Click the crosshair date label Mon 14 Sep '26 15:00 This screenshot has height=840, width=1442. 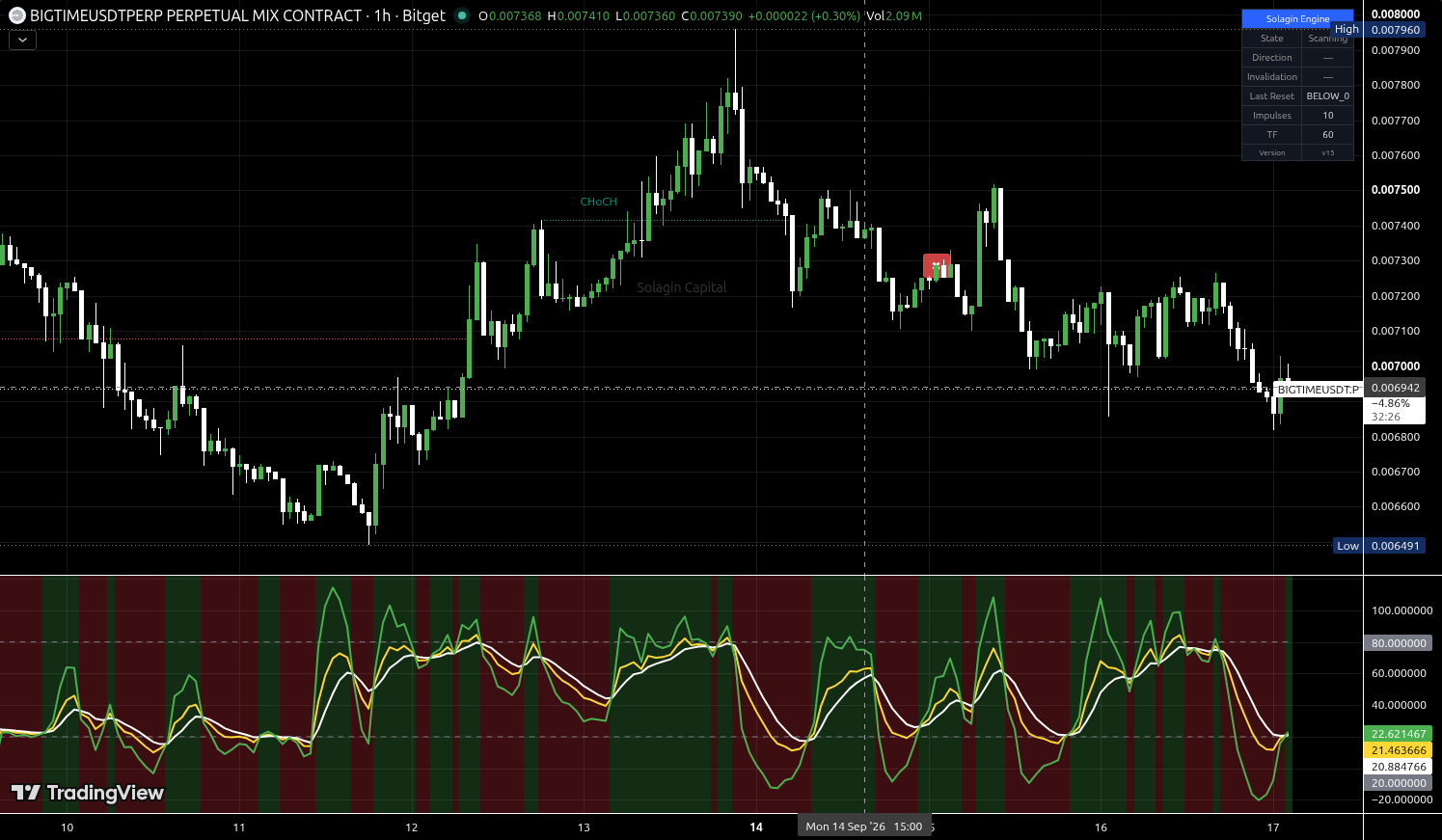pos(864,826)
